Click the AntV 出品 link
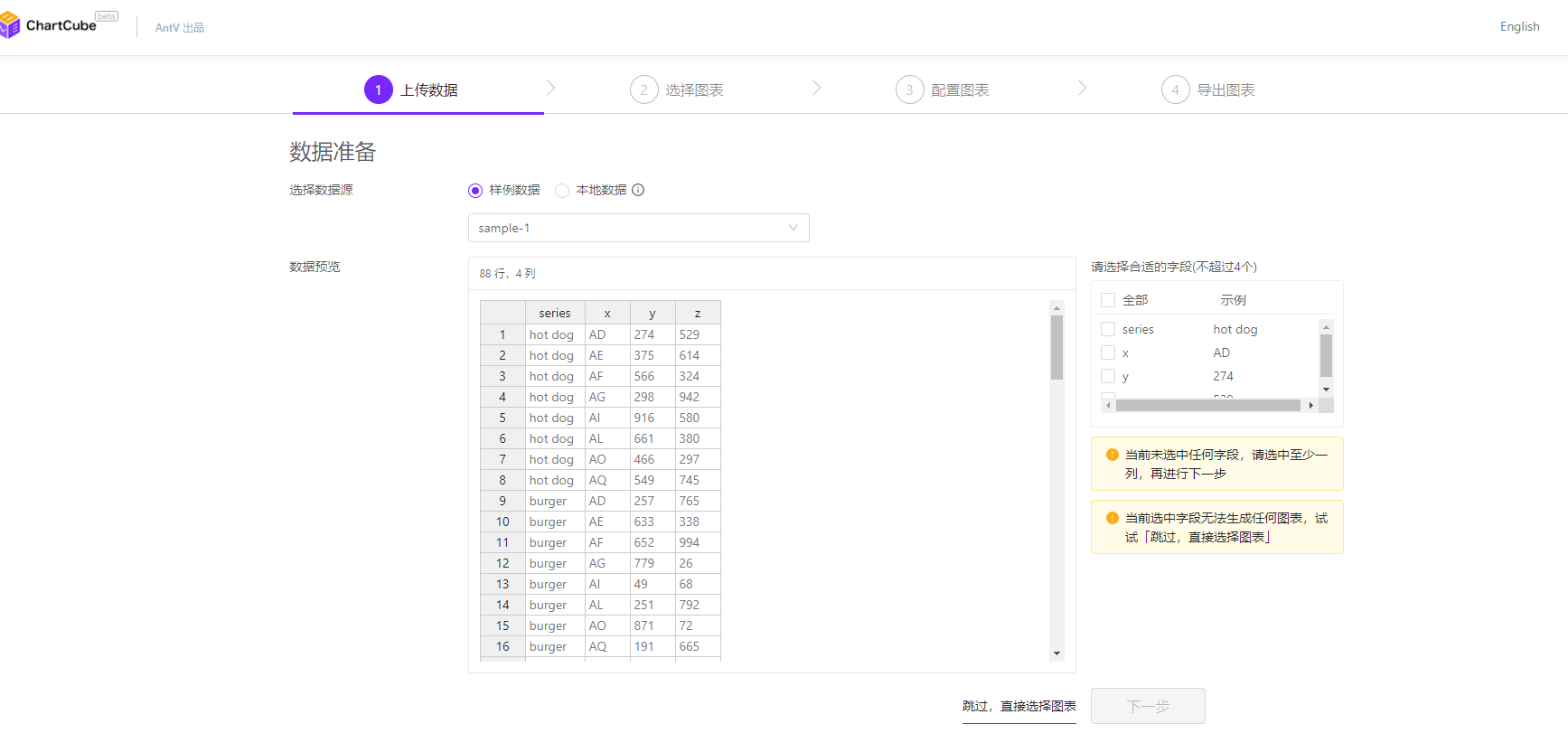This screenshot has height=752, width=1568. coord(180,28)
